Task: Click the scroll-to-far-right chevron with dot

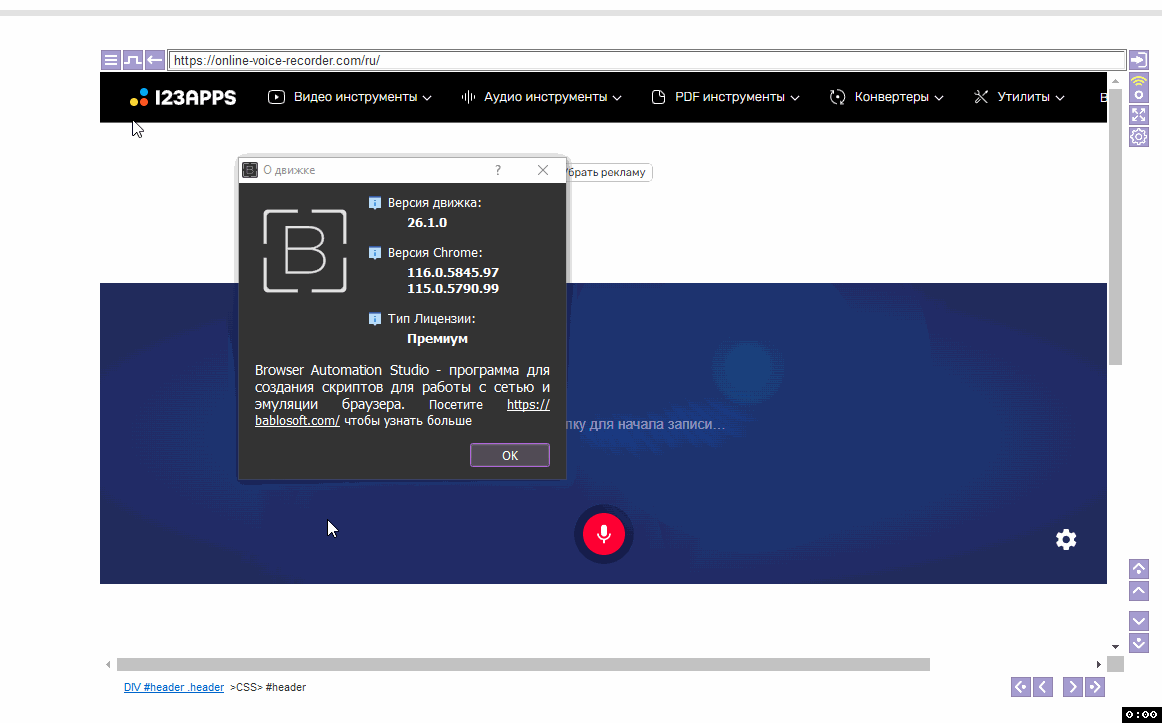Action: tap(1095, 687)
